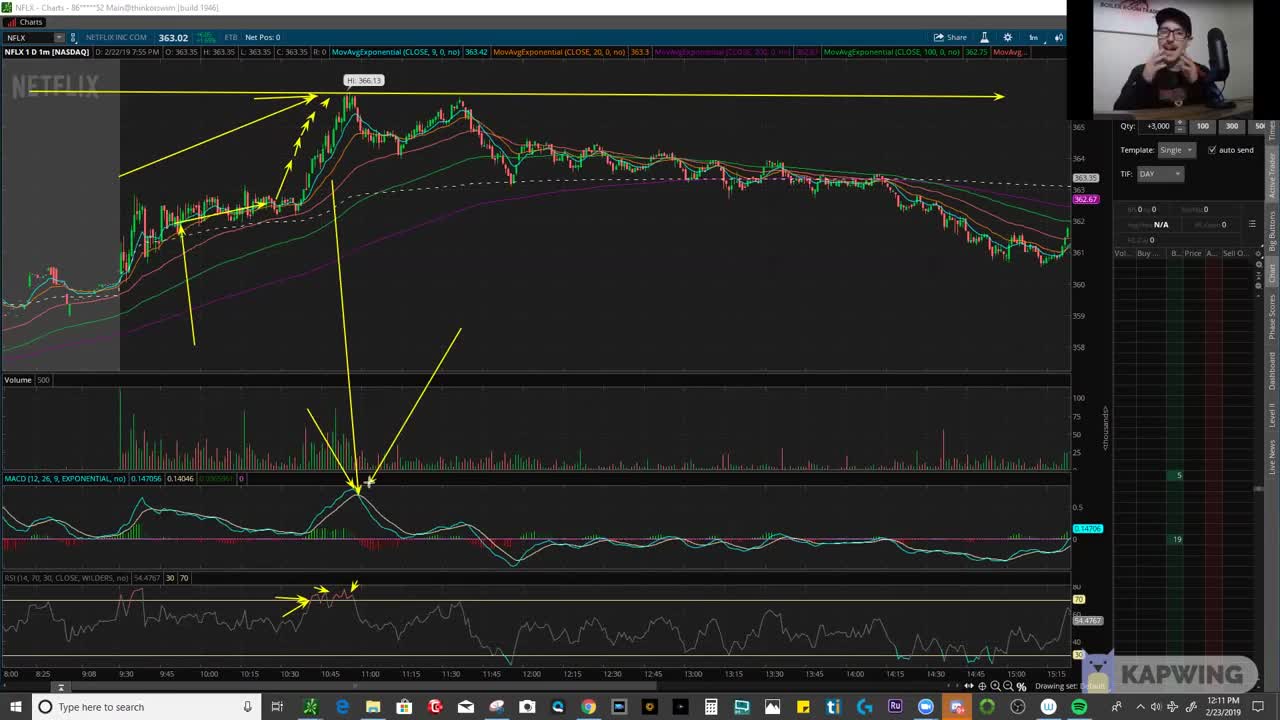Open the NFLX symbol dropdown arrow
Screen dimensions: 1280x720
point(58,37)
